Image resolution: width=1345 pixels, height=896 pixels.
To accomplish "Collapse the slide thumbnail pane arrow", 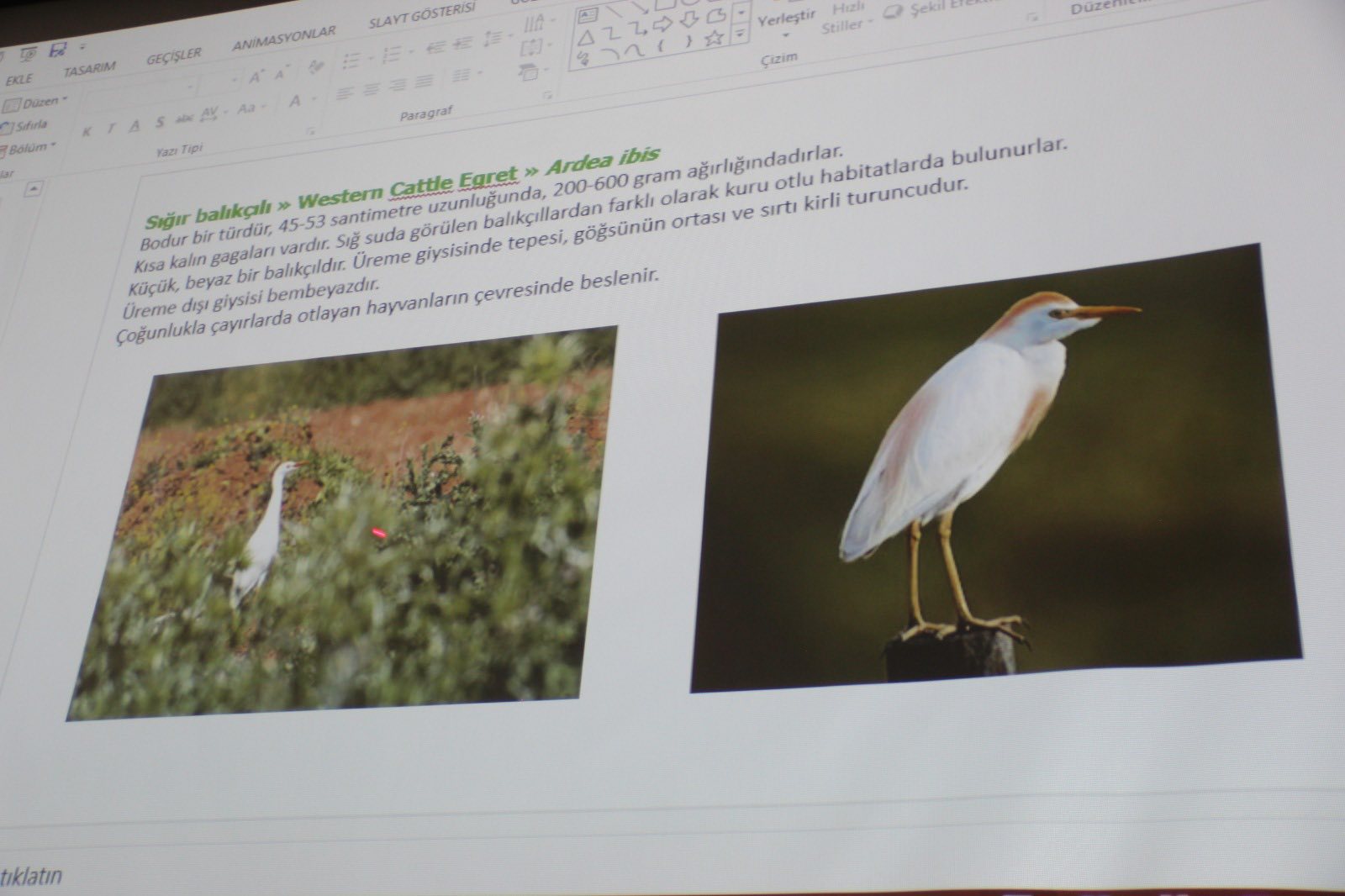I will coord(32,188).
